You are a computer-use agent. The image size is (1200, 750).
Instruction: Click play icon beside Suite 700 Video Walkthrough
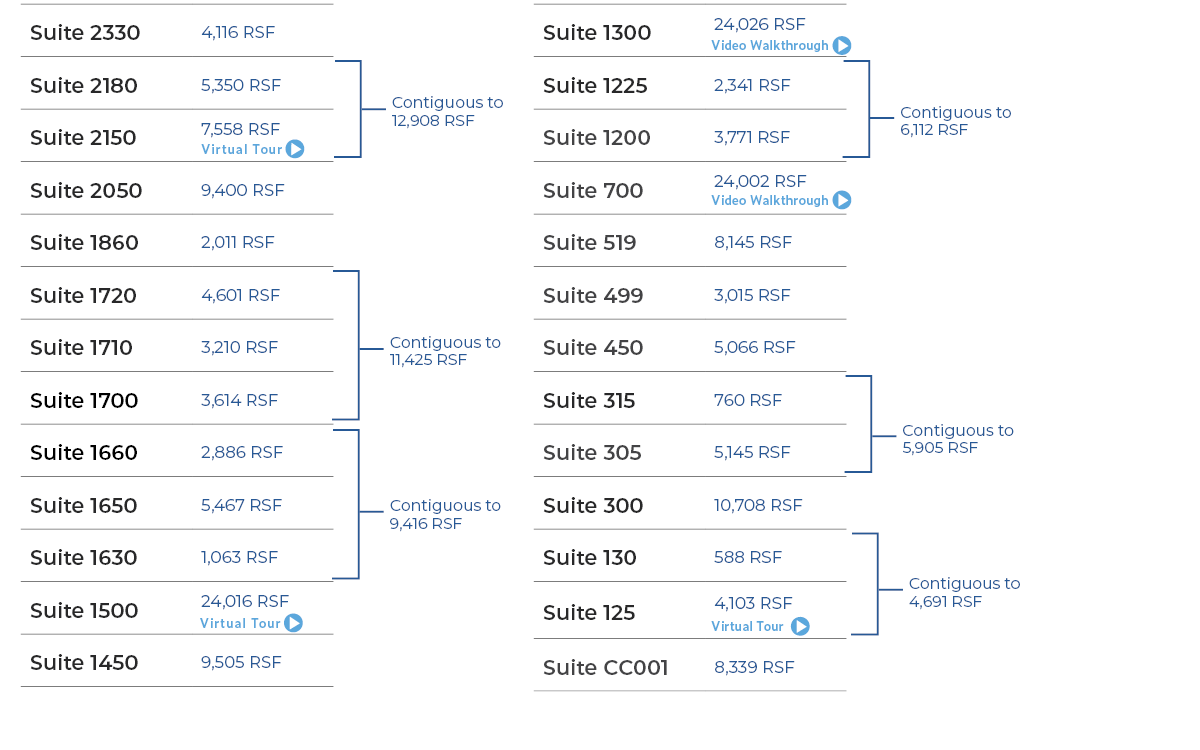(x=842, y=200)
